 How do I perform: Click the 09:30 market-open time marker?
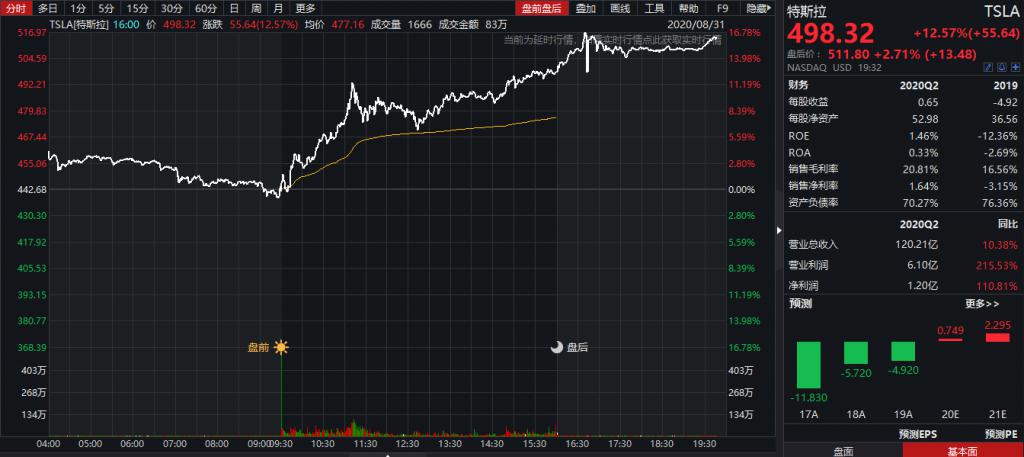pos(282,443)
